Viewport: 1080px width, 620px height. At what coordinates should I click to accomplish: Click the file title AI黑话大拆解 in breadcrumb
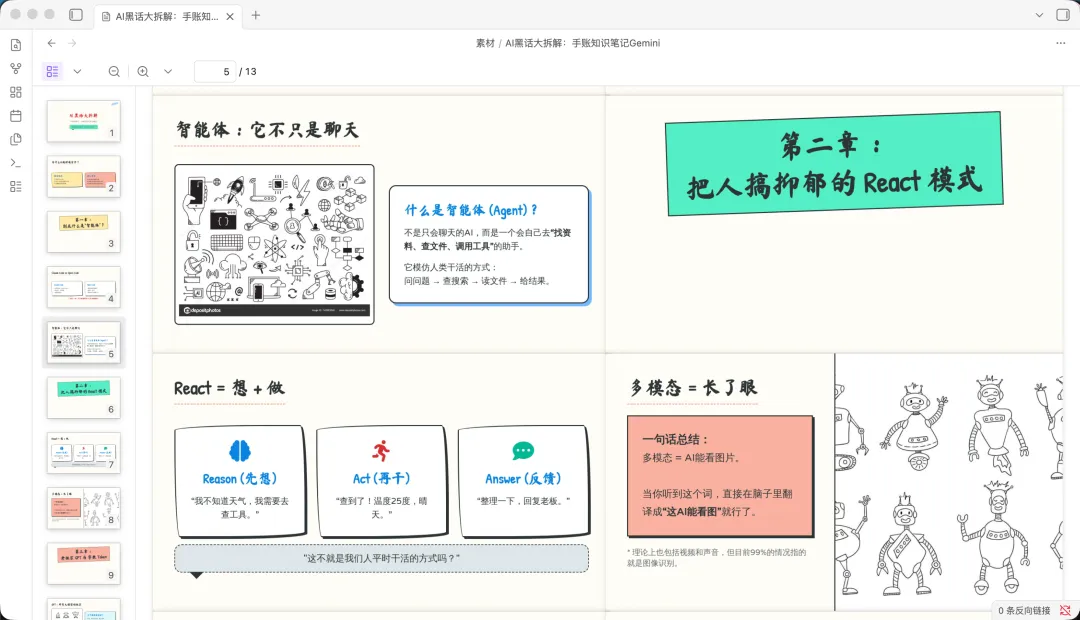(x=583, y=43)
